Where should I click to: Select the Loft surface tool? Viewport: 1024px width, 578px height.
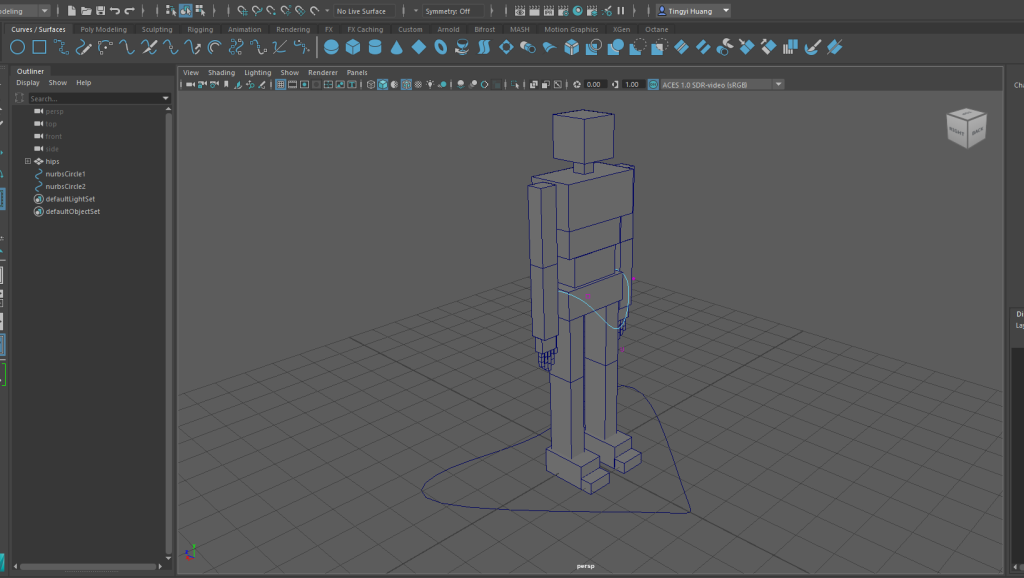(x=484, y=47)
